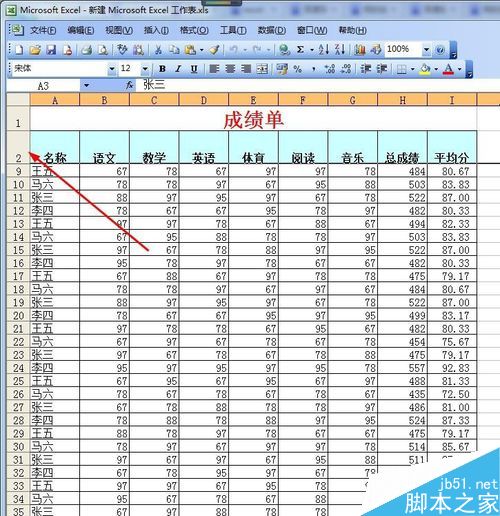Open the 宋体 font name dropdown
Viewport: 500px width, 516px height.
pyautogui.click(x=112, y=69)
